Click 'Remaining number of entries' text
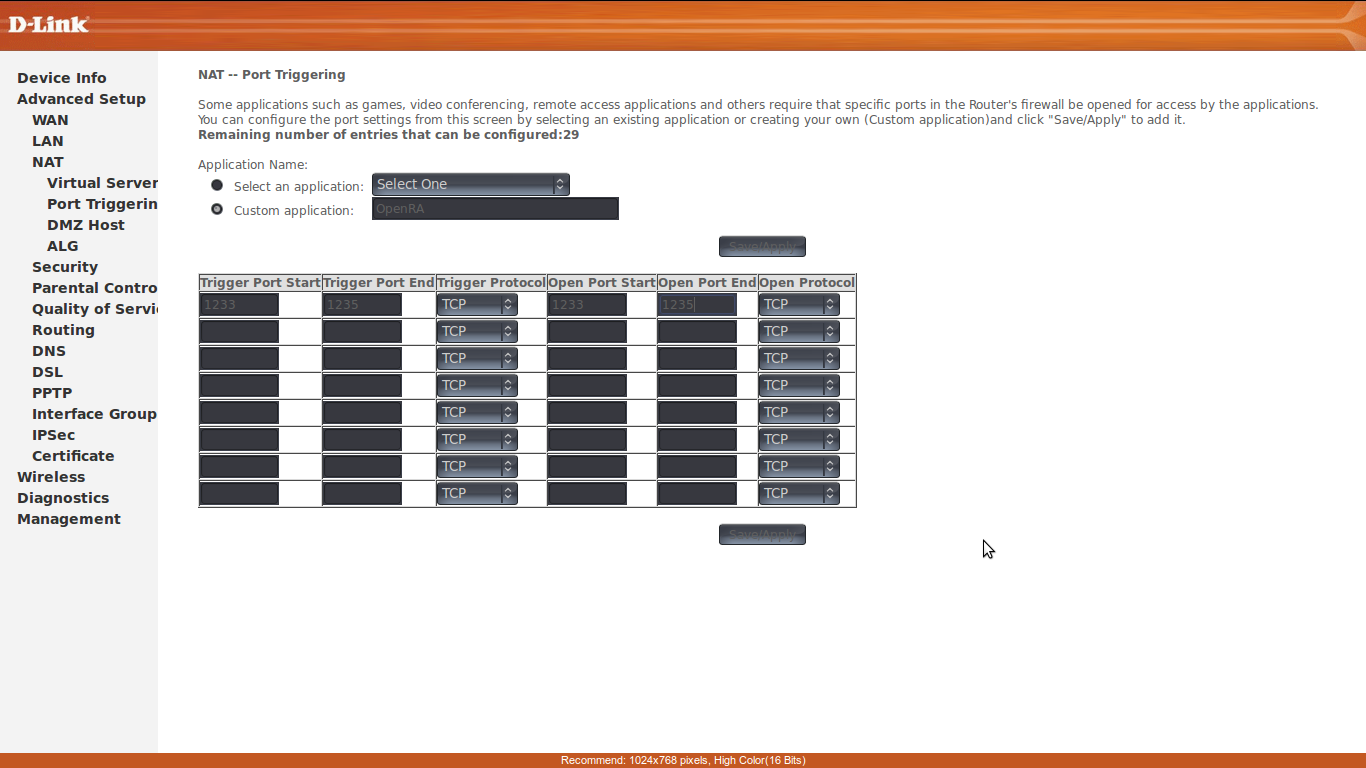This screenshot has height=768, width=1366. point(388,135)
